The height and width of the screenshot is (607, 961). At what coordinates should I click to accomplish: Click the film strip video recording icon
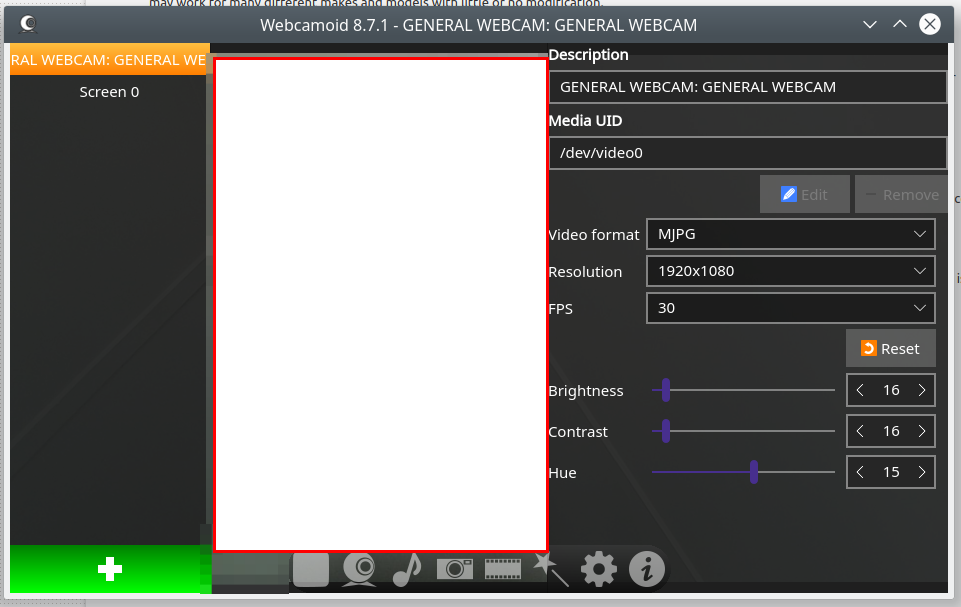(503, 568)
